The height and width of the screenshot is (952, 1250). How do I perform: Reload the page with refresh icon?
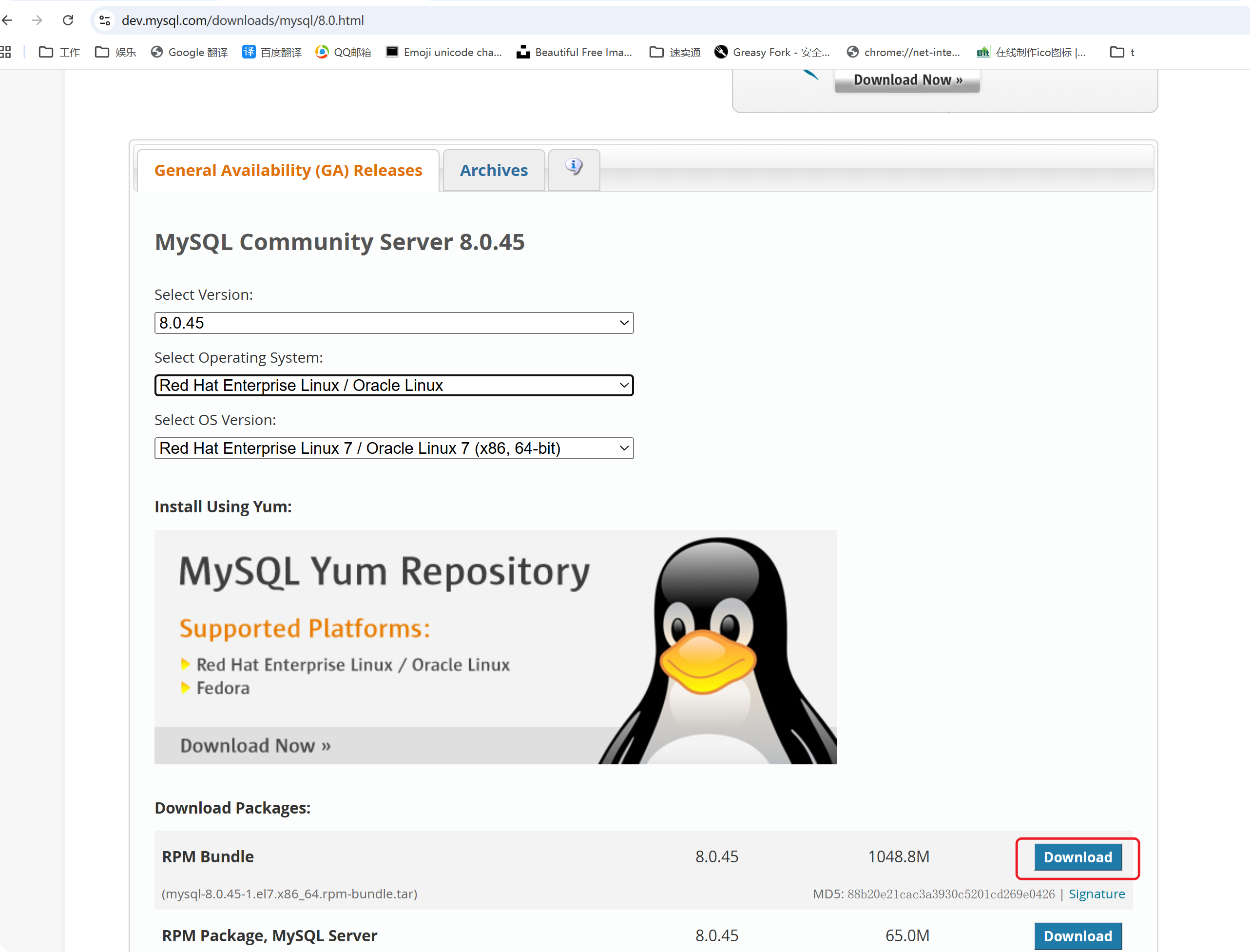(68, 20)
